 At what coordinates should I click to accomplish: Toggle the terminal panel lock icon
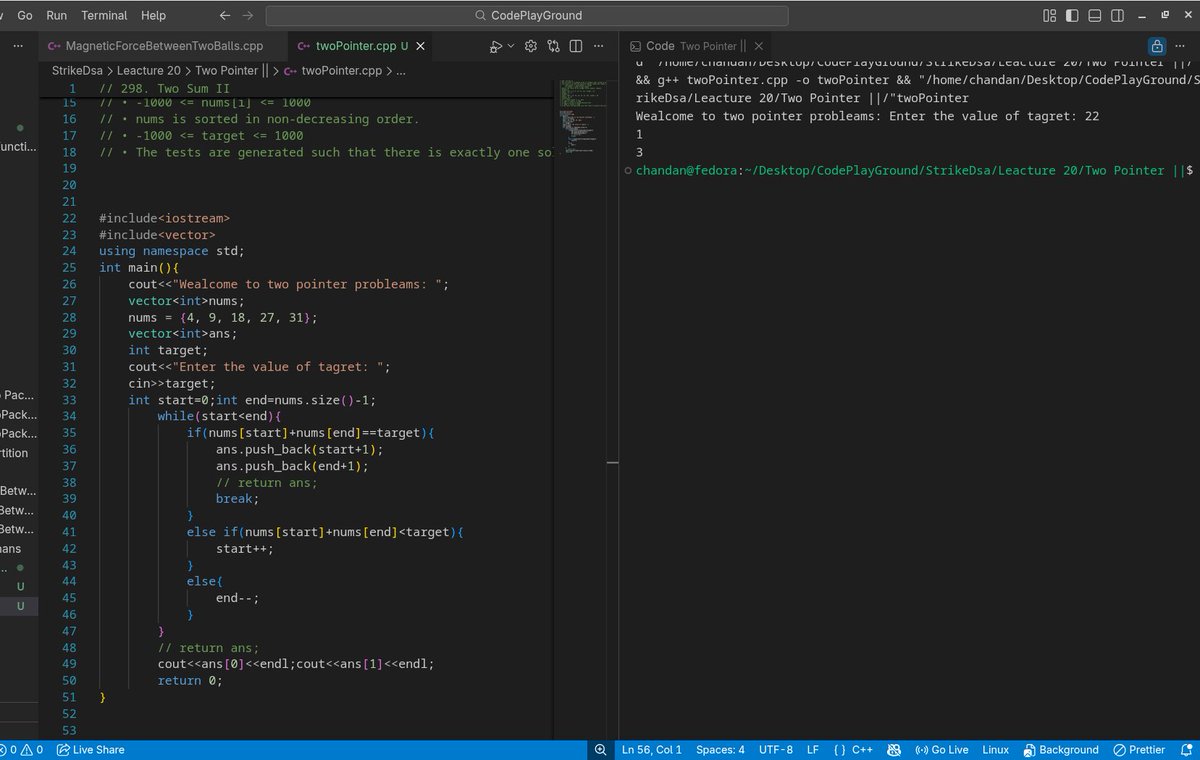coord(1157,46)
